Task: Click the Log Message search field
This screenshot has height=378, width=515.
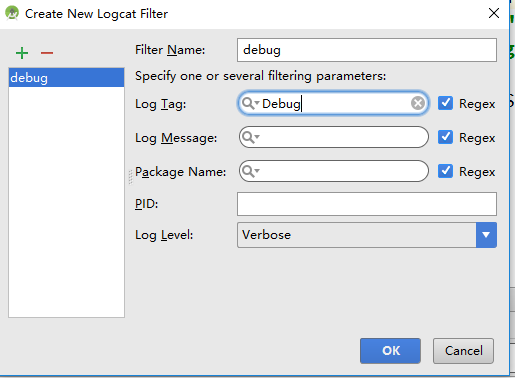Action: (x=334, y=137)
